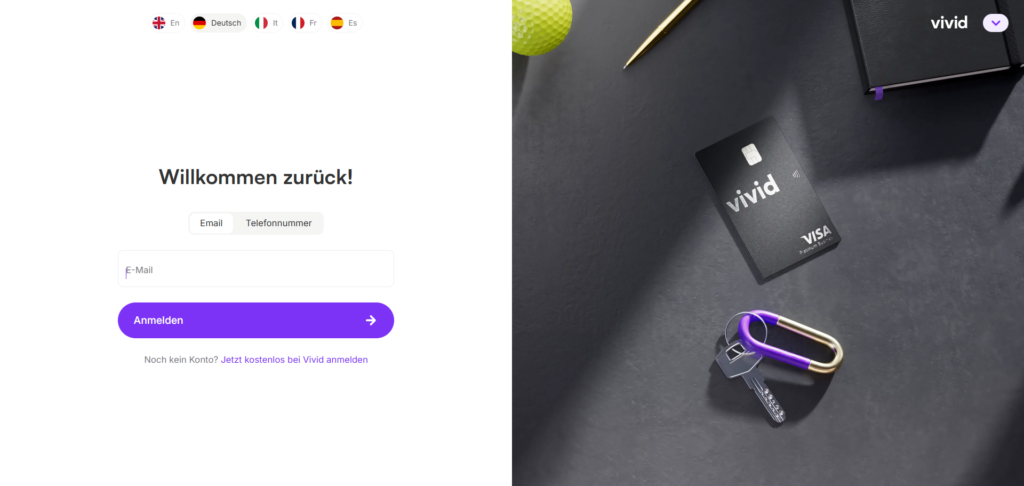Click the vivid logo at top right
Viewport: 1024px width, 486px height.
pos(949,23)
